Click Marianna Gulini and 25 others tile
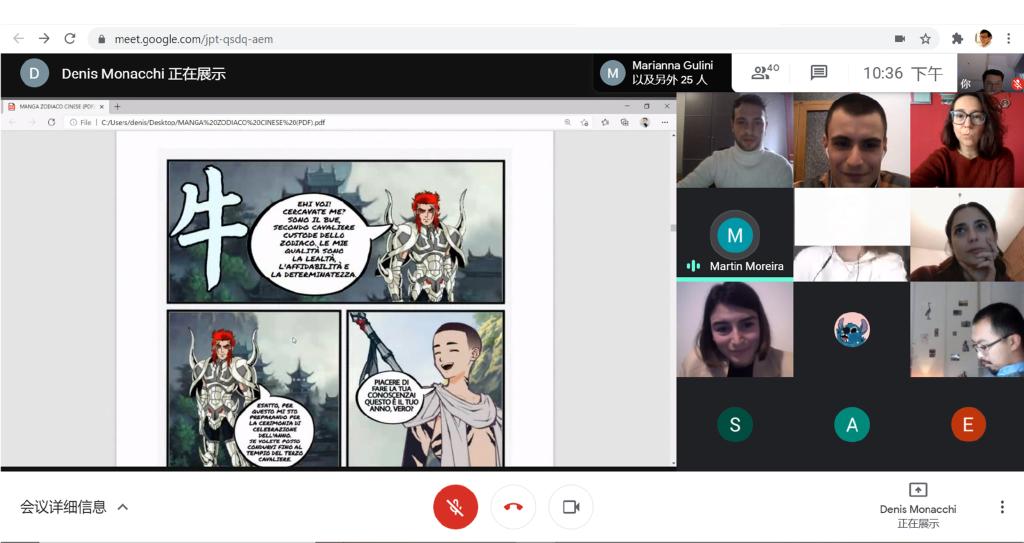 coord(662,73)
